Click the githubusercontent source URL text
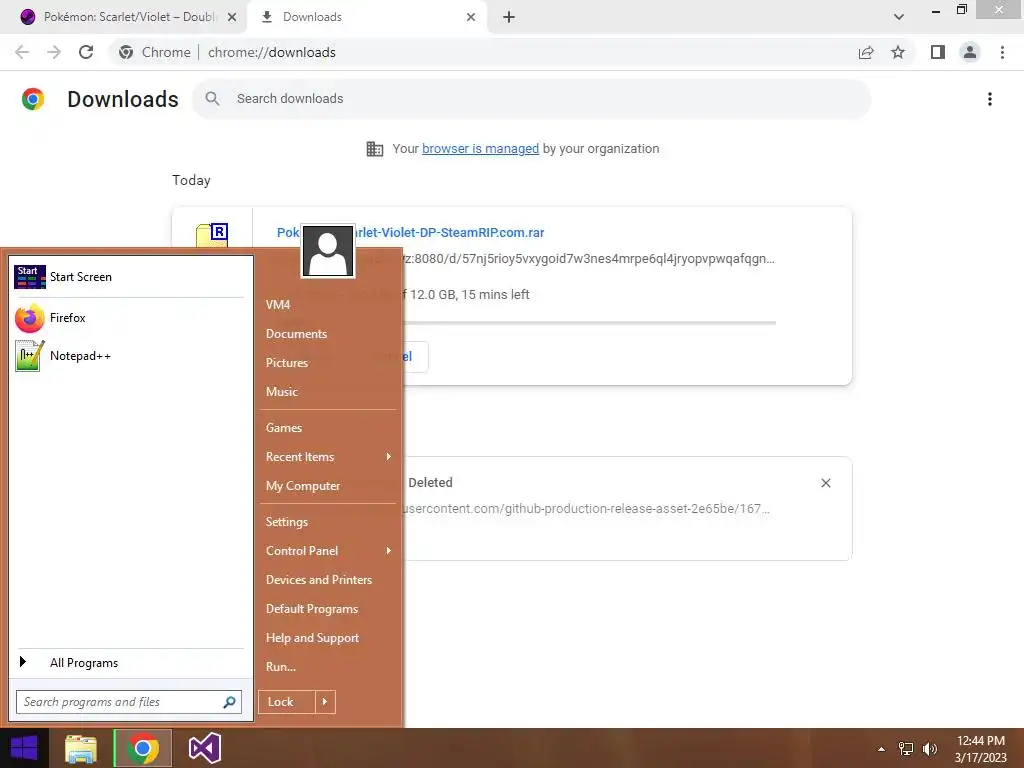Screen dimensions: 1024x768 tap(586, 509)
